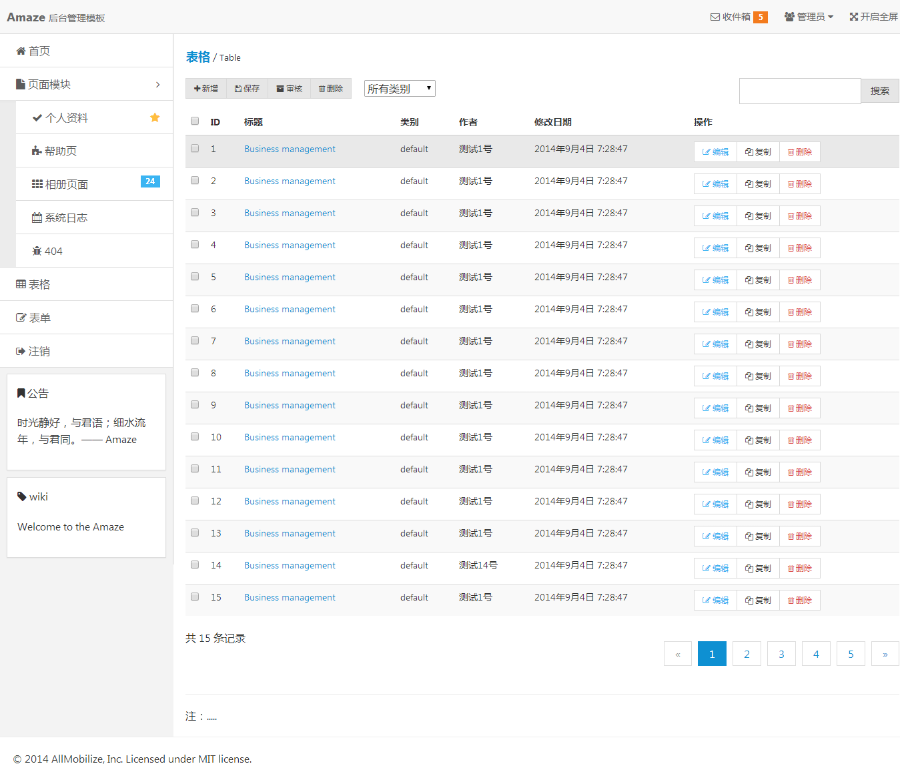Click the 24 badge on 相册页面
900x780 pixels.
pyautogui.click(x=150, y=181)
